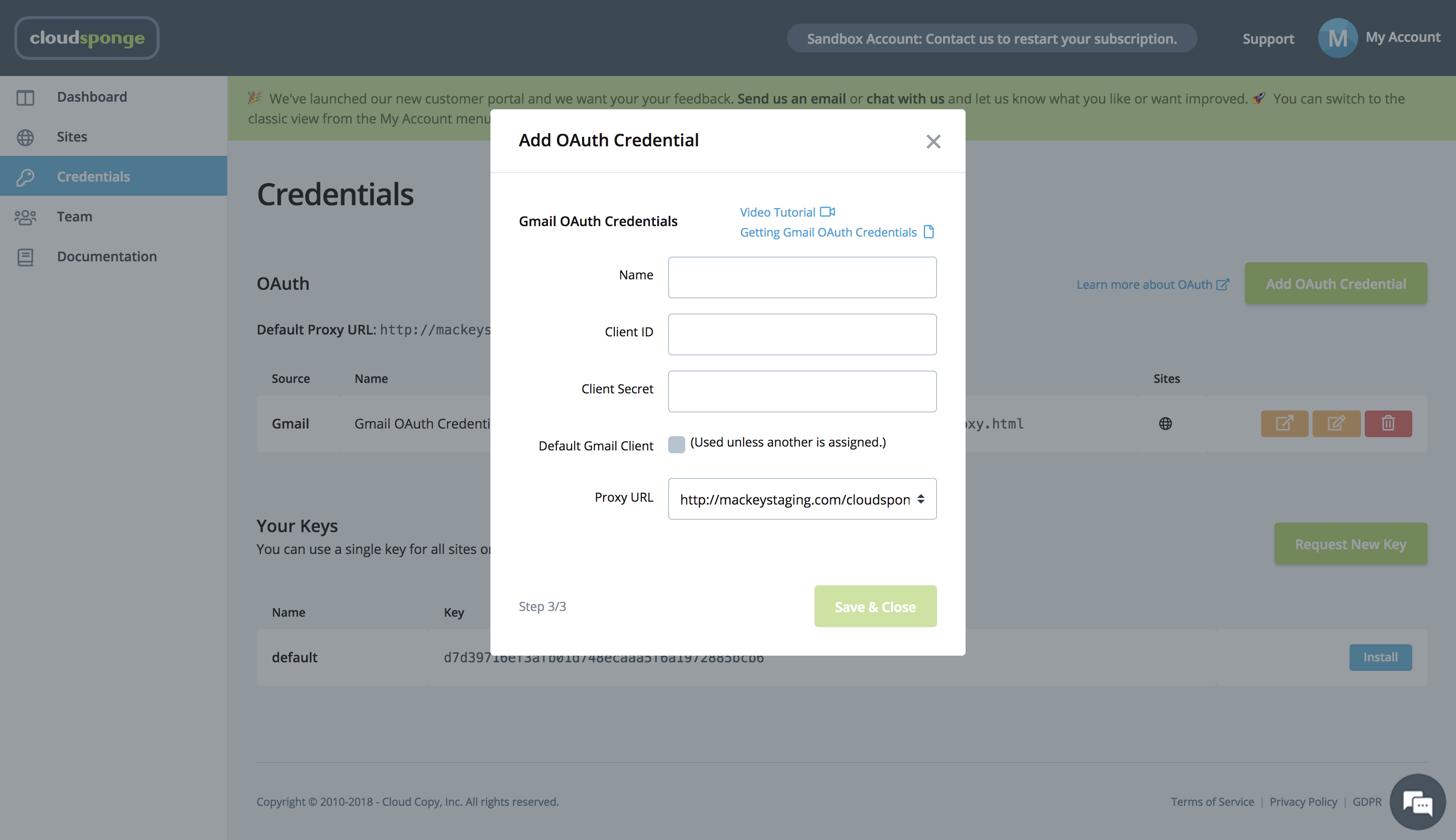The height and width of the screenshot is (840, 1456).
Task: Click the red trash delete icon
Action: (x=1388, y=423)
